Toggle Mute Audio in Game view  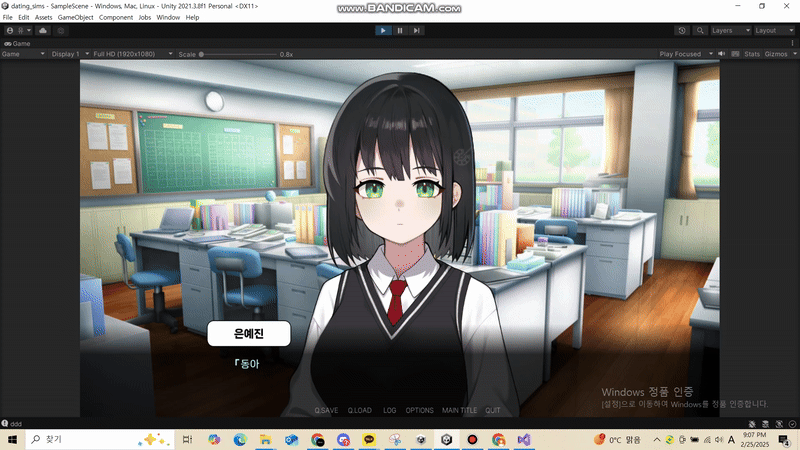pyautogui.click(x=721, y=54)
